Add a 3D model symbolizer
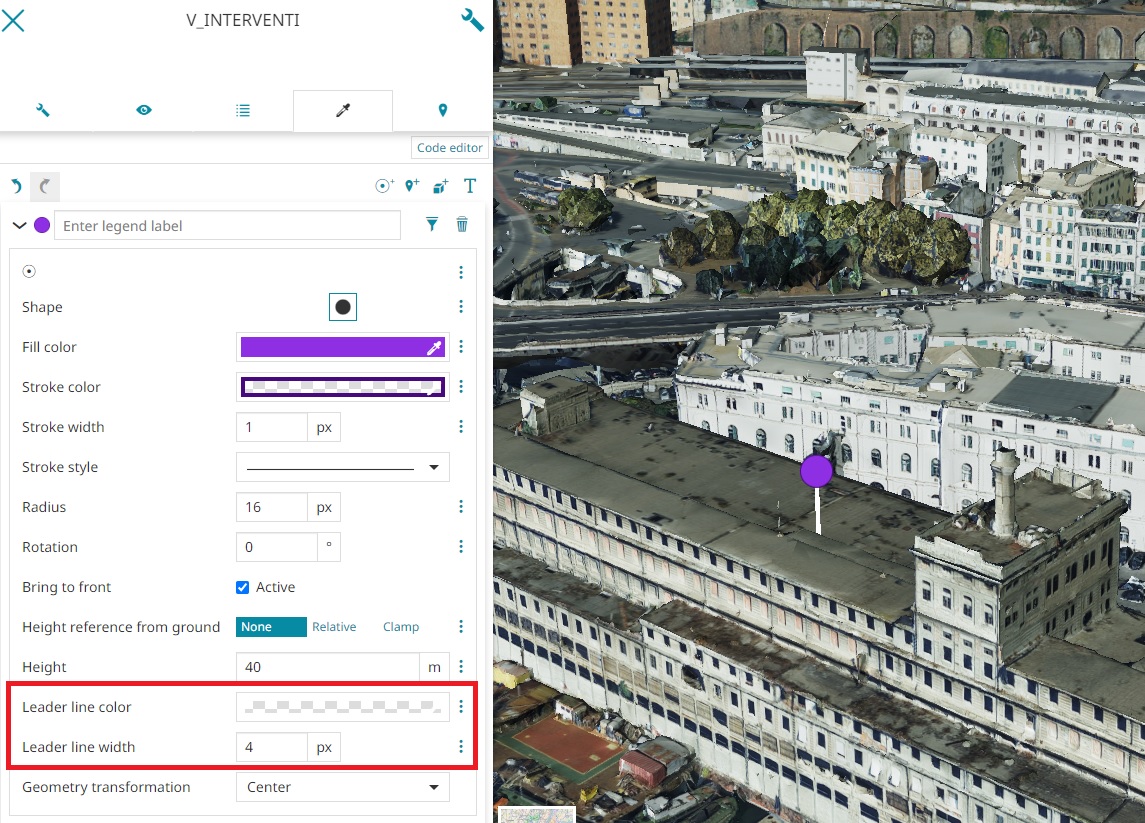Viewport: 1145px width, 823px height. pyautogui.click(x=441, y=186)
